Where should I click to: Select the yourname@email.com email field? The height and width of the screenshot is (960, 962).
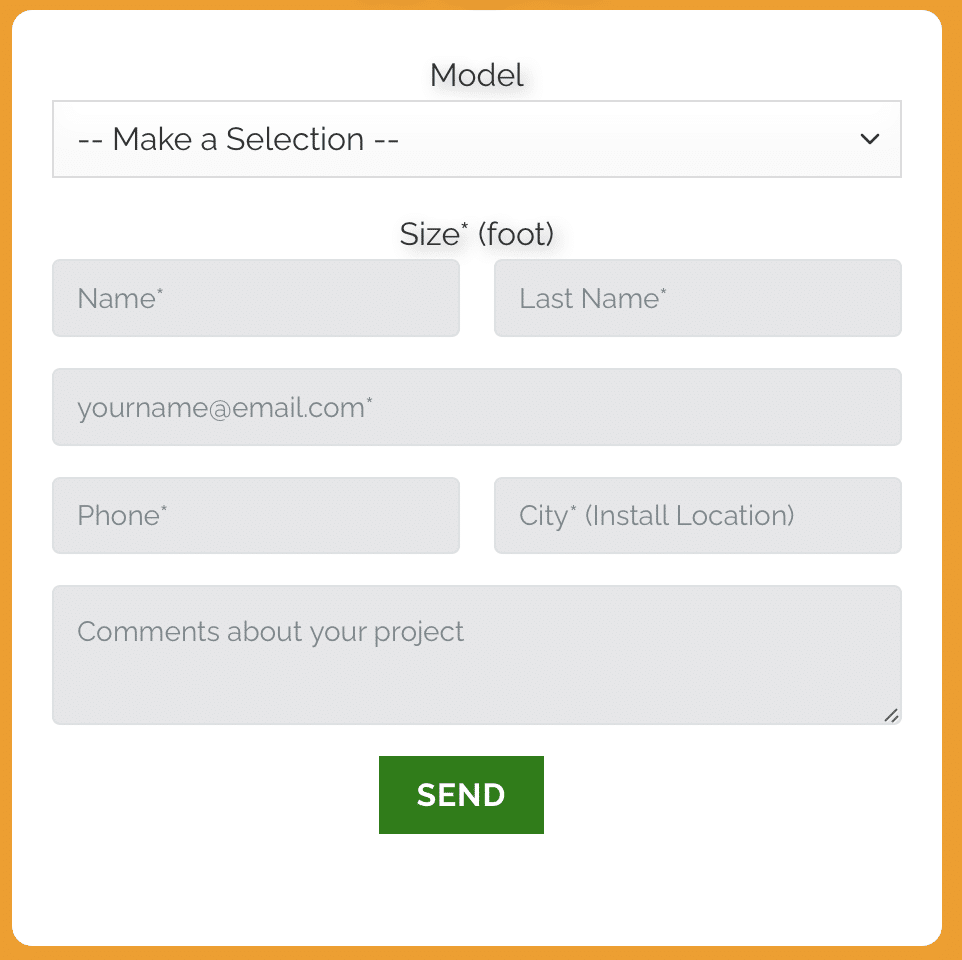476,407
